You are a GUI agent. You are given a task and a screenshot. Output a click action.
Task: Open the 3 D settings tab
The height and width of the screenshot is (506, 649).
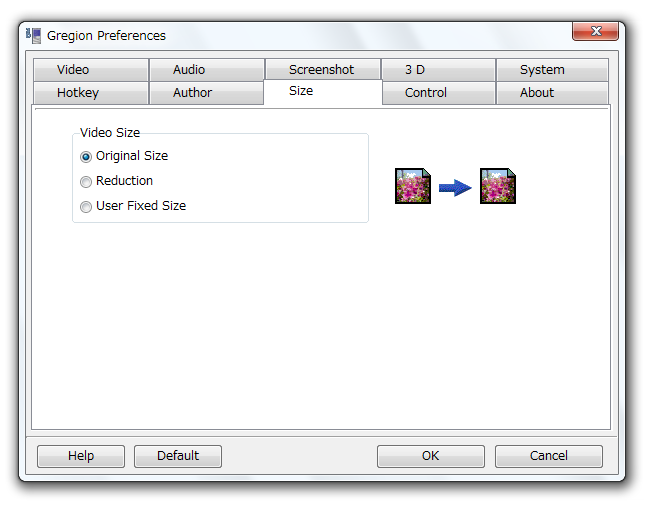click(x=439, y=70)
